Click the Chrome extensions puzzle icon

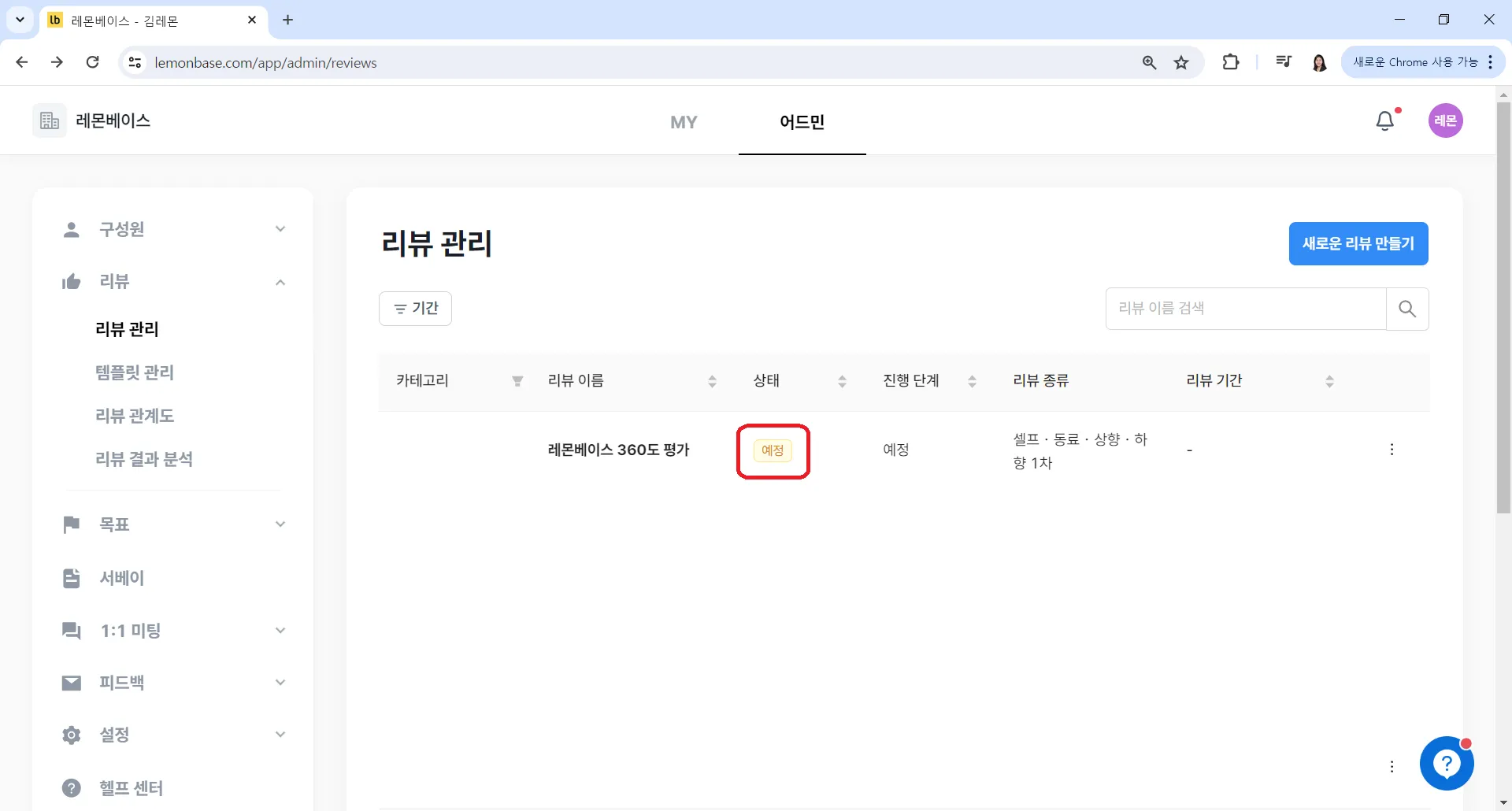point(1231,62)
